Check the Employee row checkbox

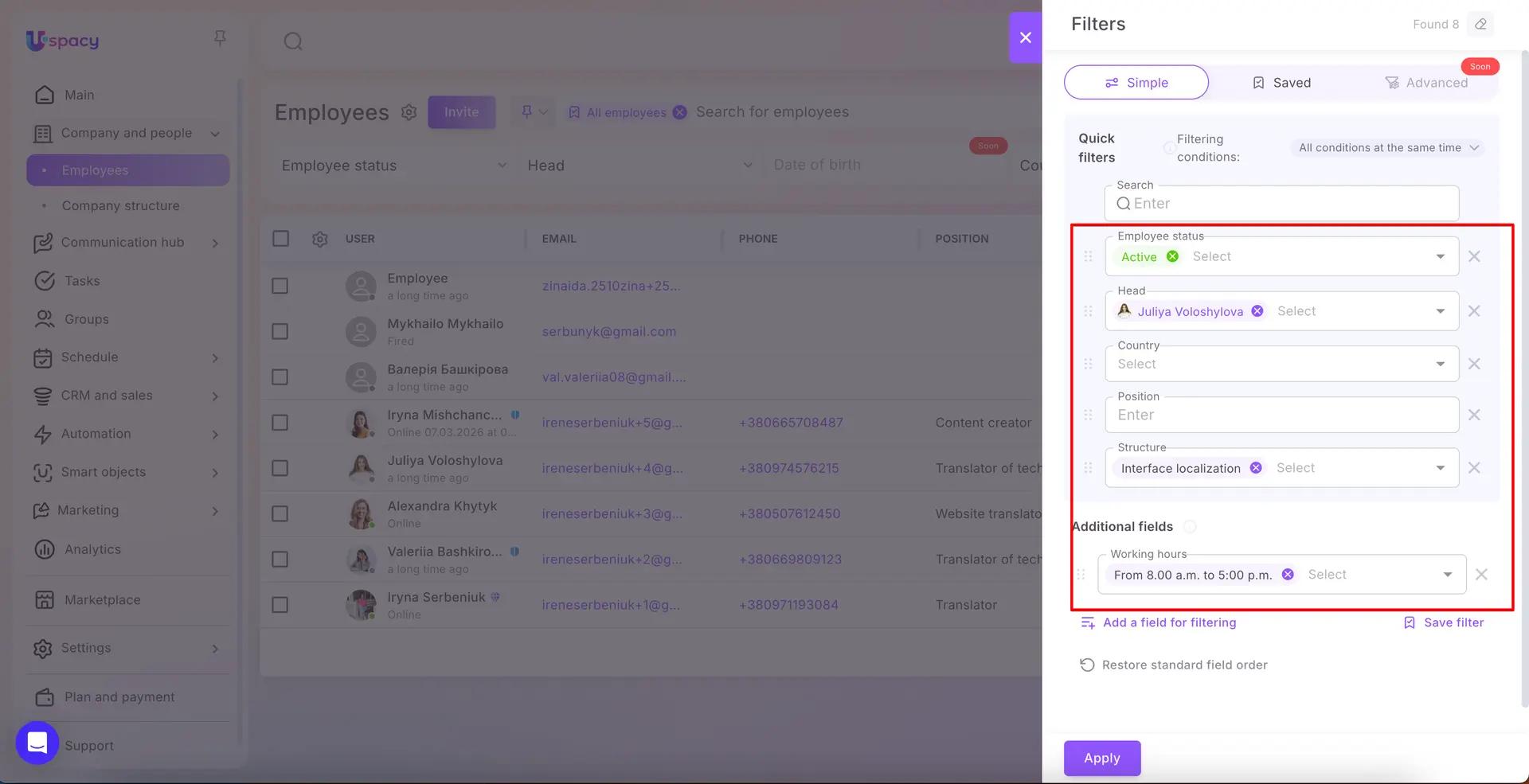280,286
